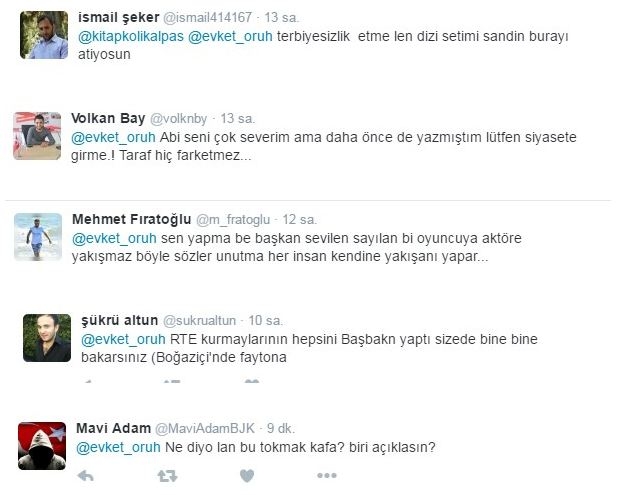This screenshot has width=642, height=495.
Task: Open Mavi Adam's hooded avatar
Action: pyautogui.click(x=42, y=446)
